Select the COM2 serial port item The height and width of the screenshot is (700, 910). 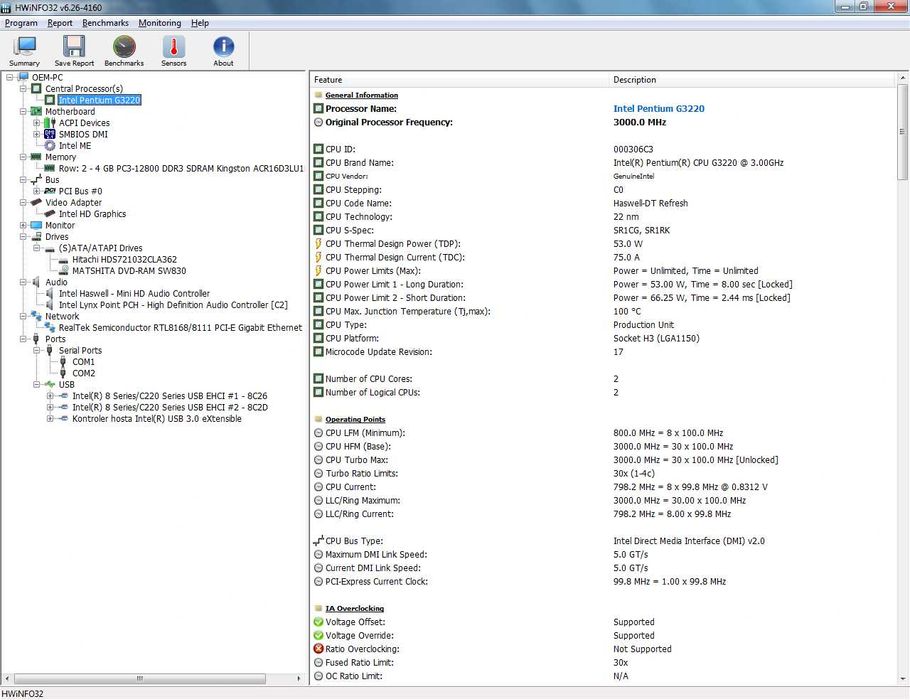tap(84, 373)
